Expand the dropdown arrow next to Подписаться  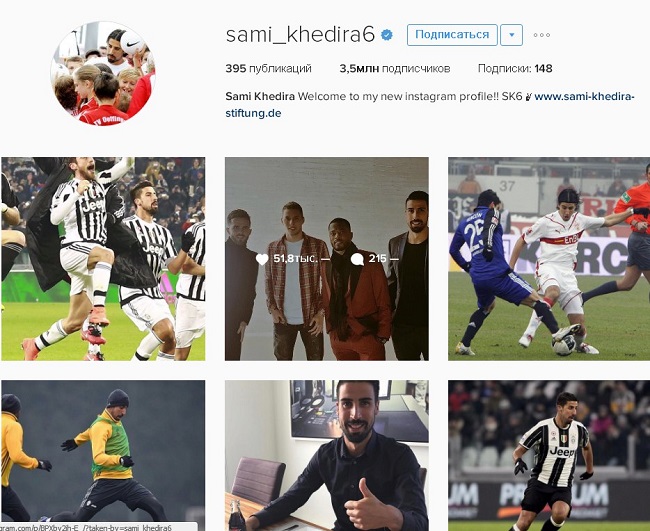point(512,35)
